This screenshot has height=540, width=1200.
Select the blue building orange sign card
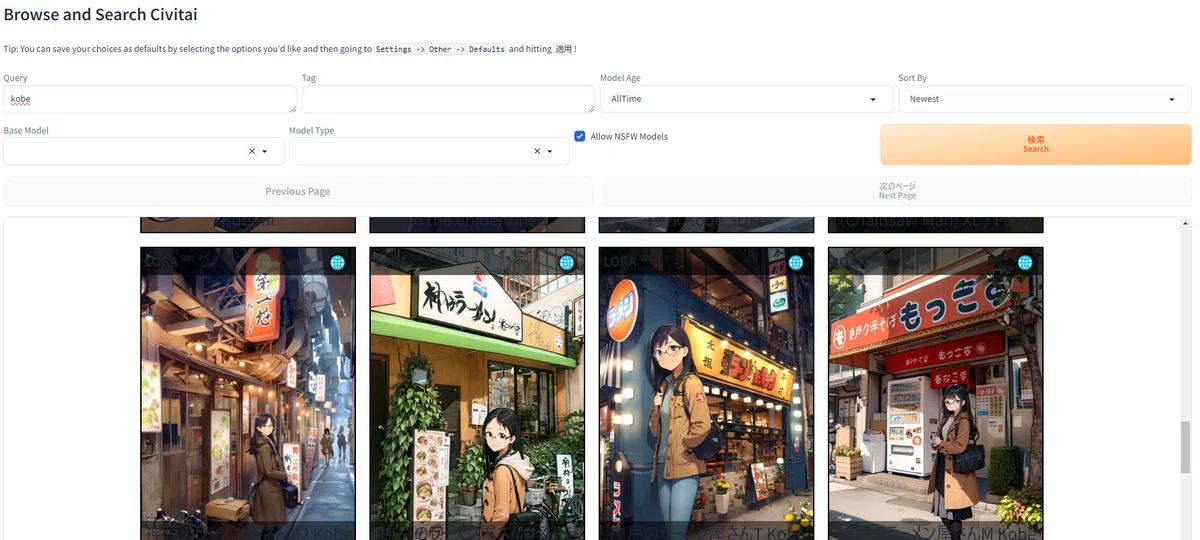pyautogui.click(x=706, y=394)
